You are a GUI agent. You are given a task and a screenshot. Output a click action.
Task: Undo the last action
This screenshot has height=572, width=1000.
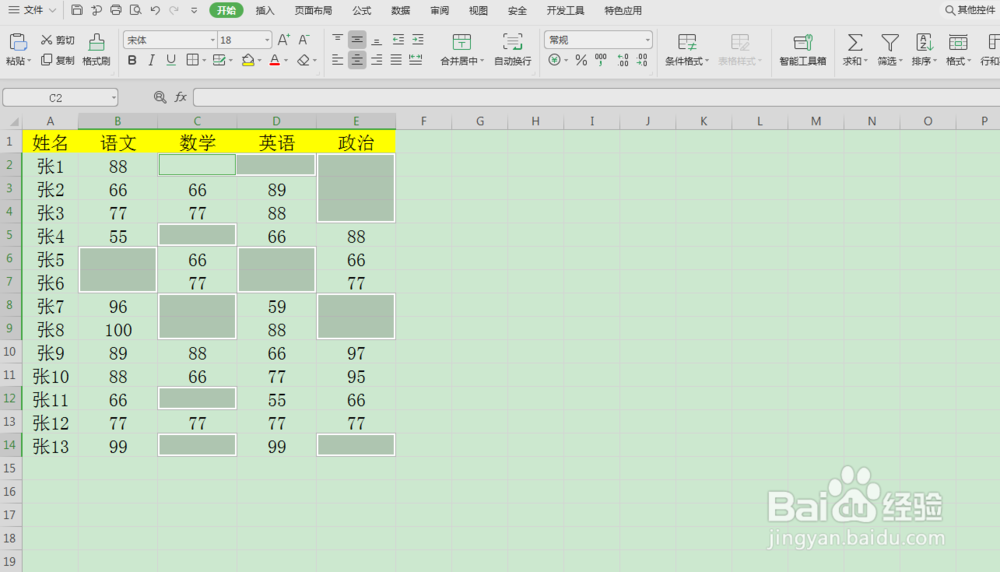(x=155, y=10)
